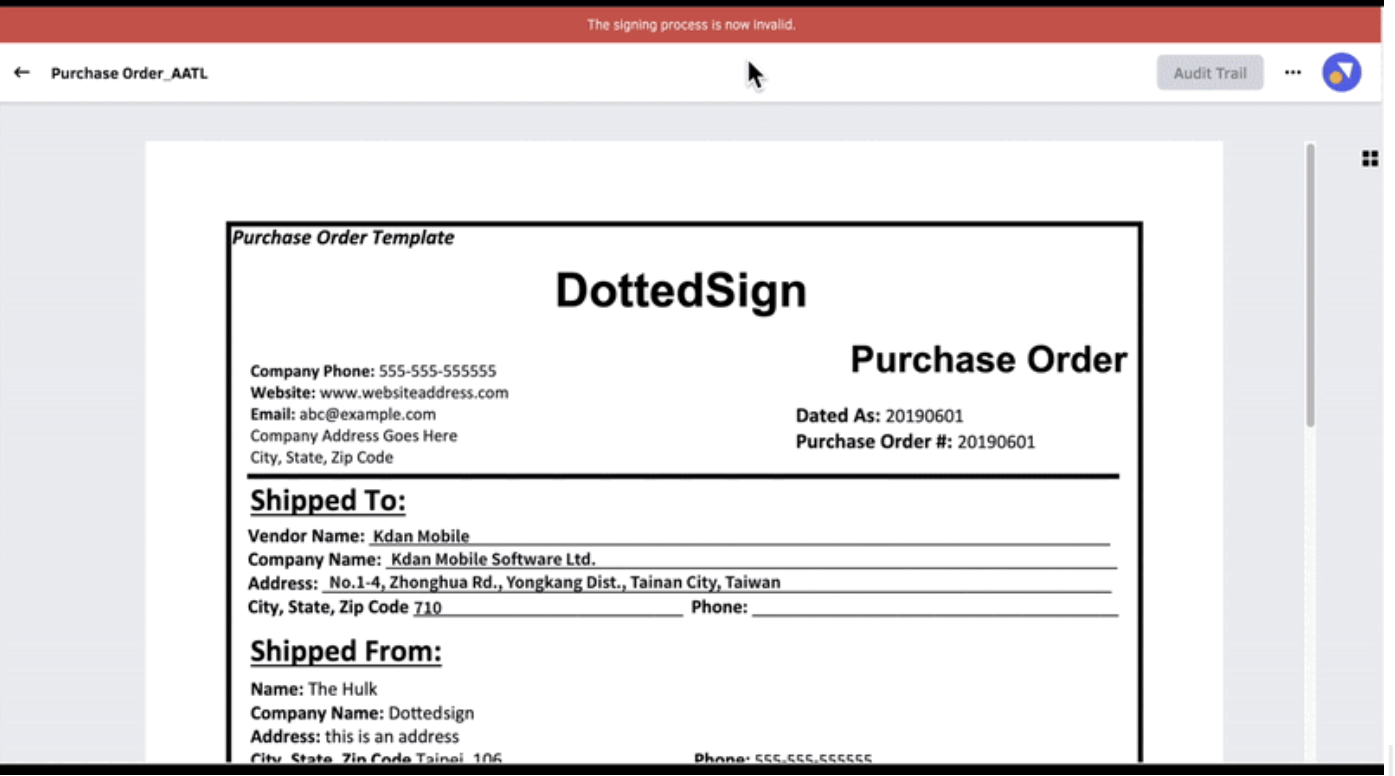Image resolution: width=1395 pixels, height=776 pixels.
Task: Click the DottedSign account avatar
Action: [x=1342, y=72]
